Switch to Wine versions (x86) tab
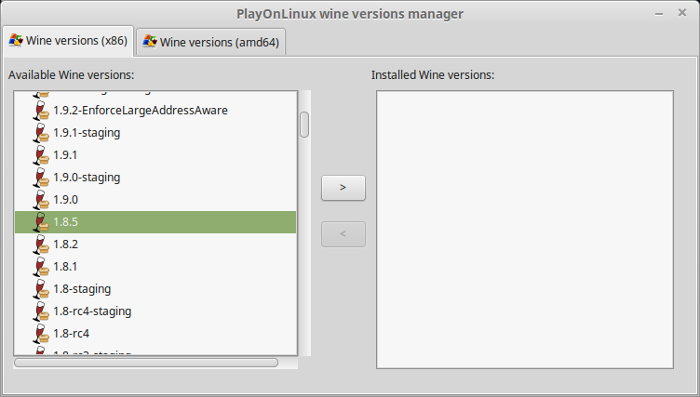The height and width of the screenshot is (397, 700). (68, 41)
